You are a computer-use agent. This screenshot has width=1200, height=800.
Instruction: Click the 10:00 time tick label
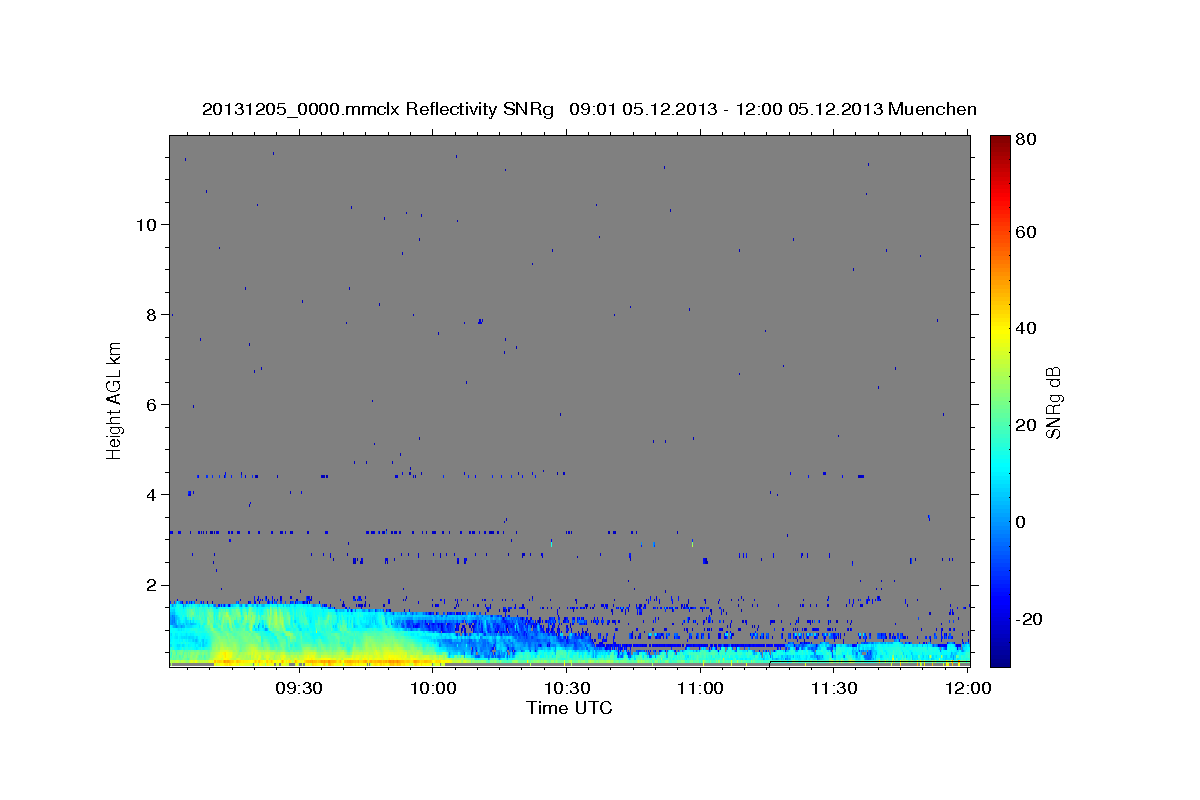[x=433, y=688]
